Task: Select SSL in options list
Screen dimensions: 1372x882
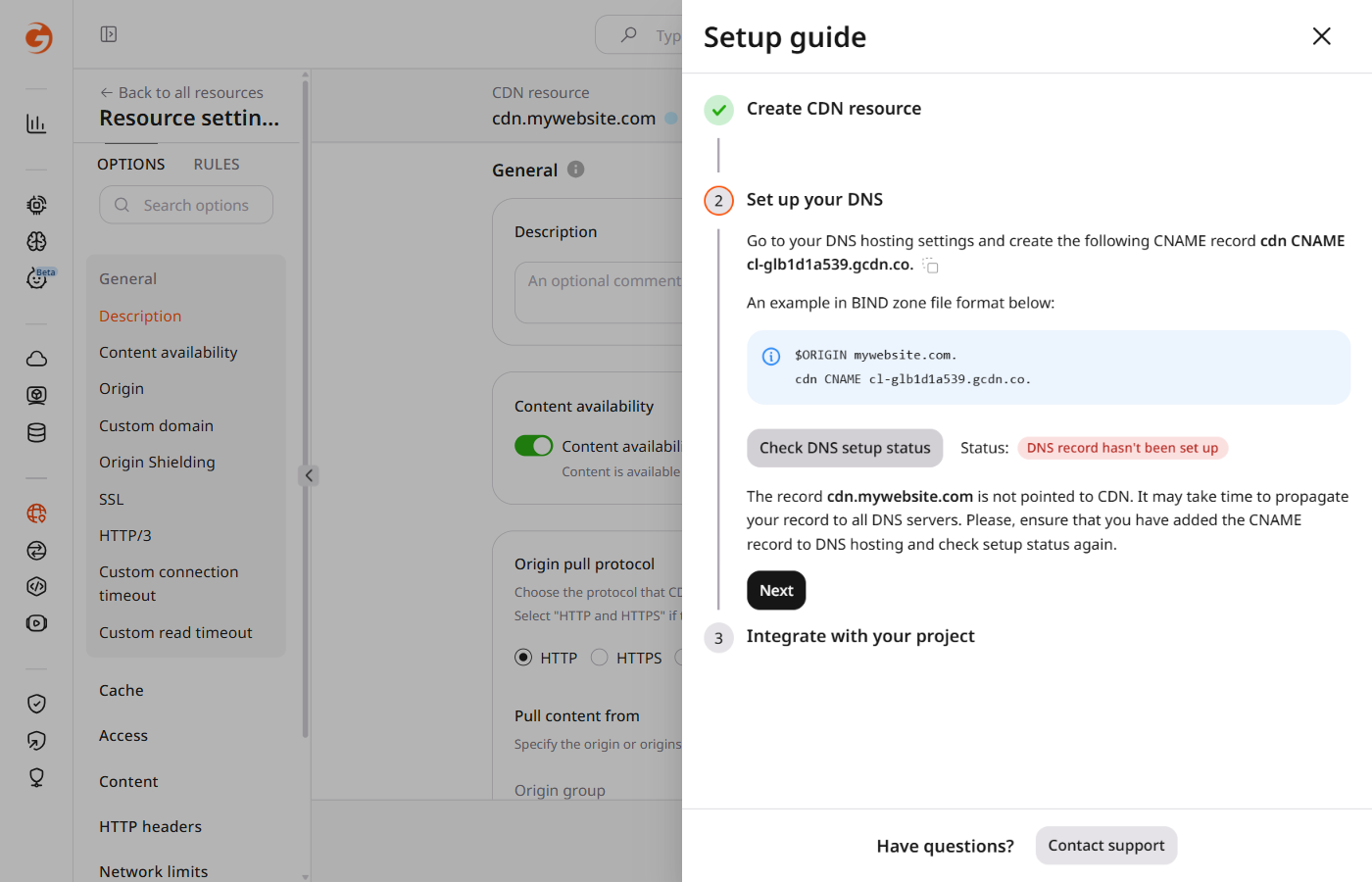Action: tap(111, 499)
